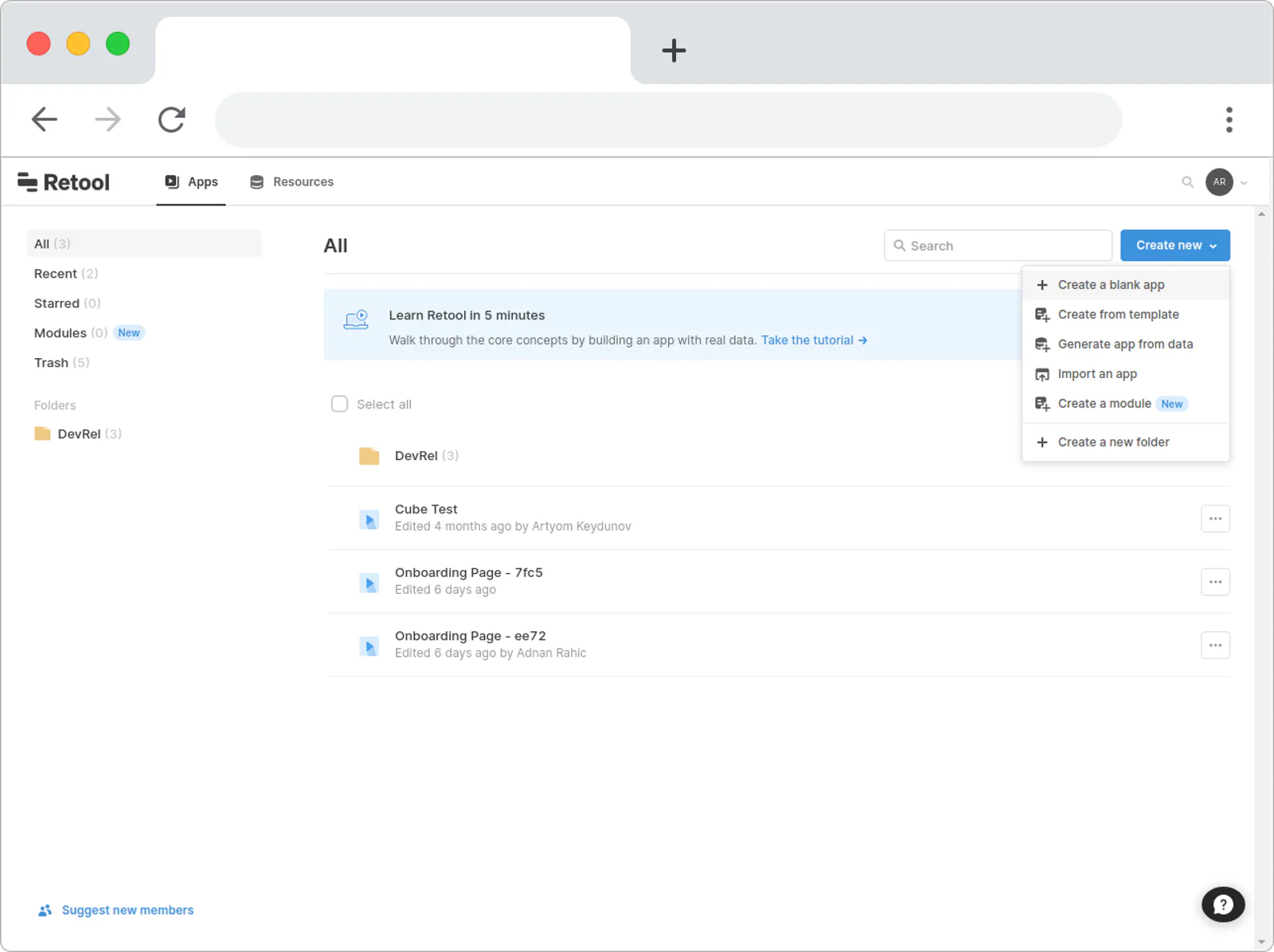Click the Learn Retool in 5 minutes heading
The height and width of the screenshot is (952, 1274).
[467, 315]
